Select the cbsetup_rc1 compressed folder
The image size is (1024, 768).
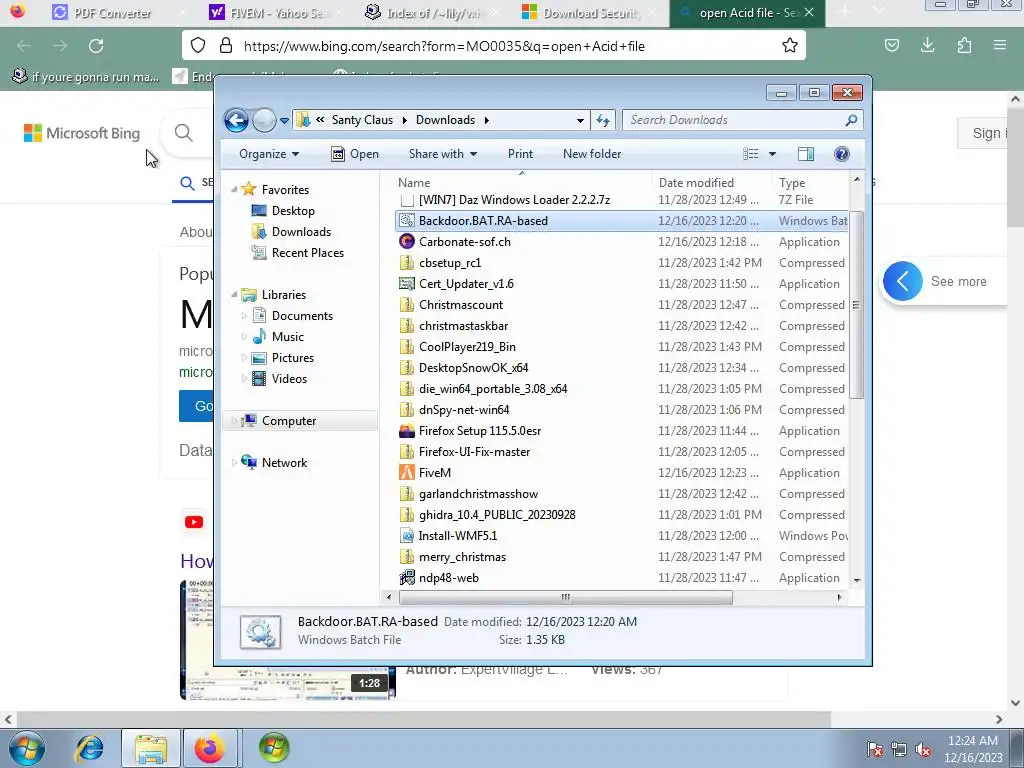450,263
